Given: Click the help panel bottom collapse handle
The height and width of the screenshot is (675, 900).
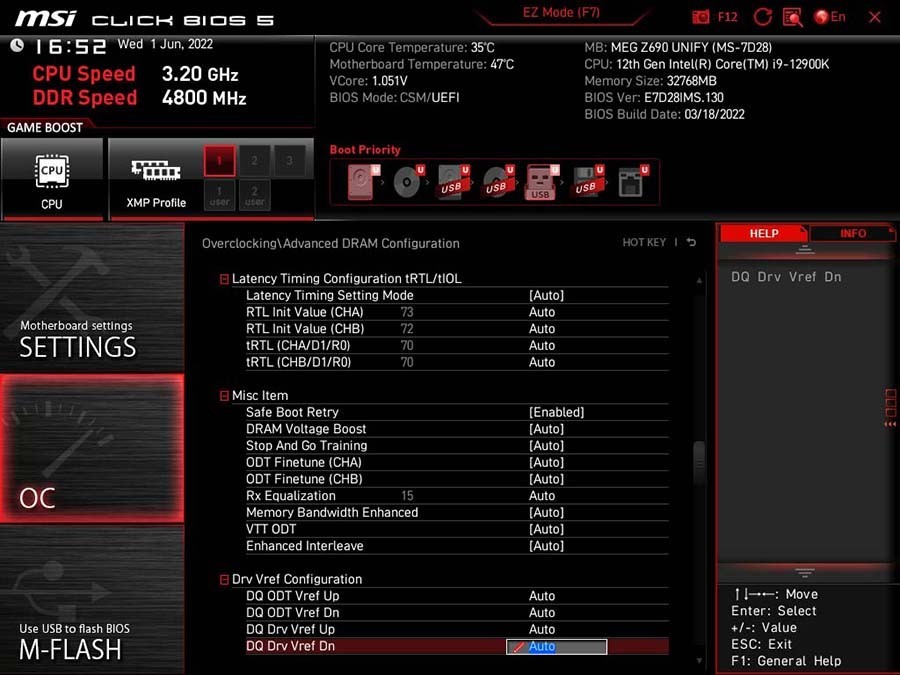Looking at the screenshot, I should [805, 573].
